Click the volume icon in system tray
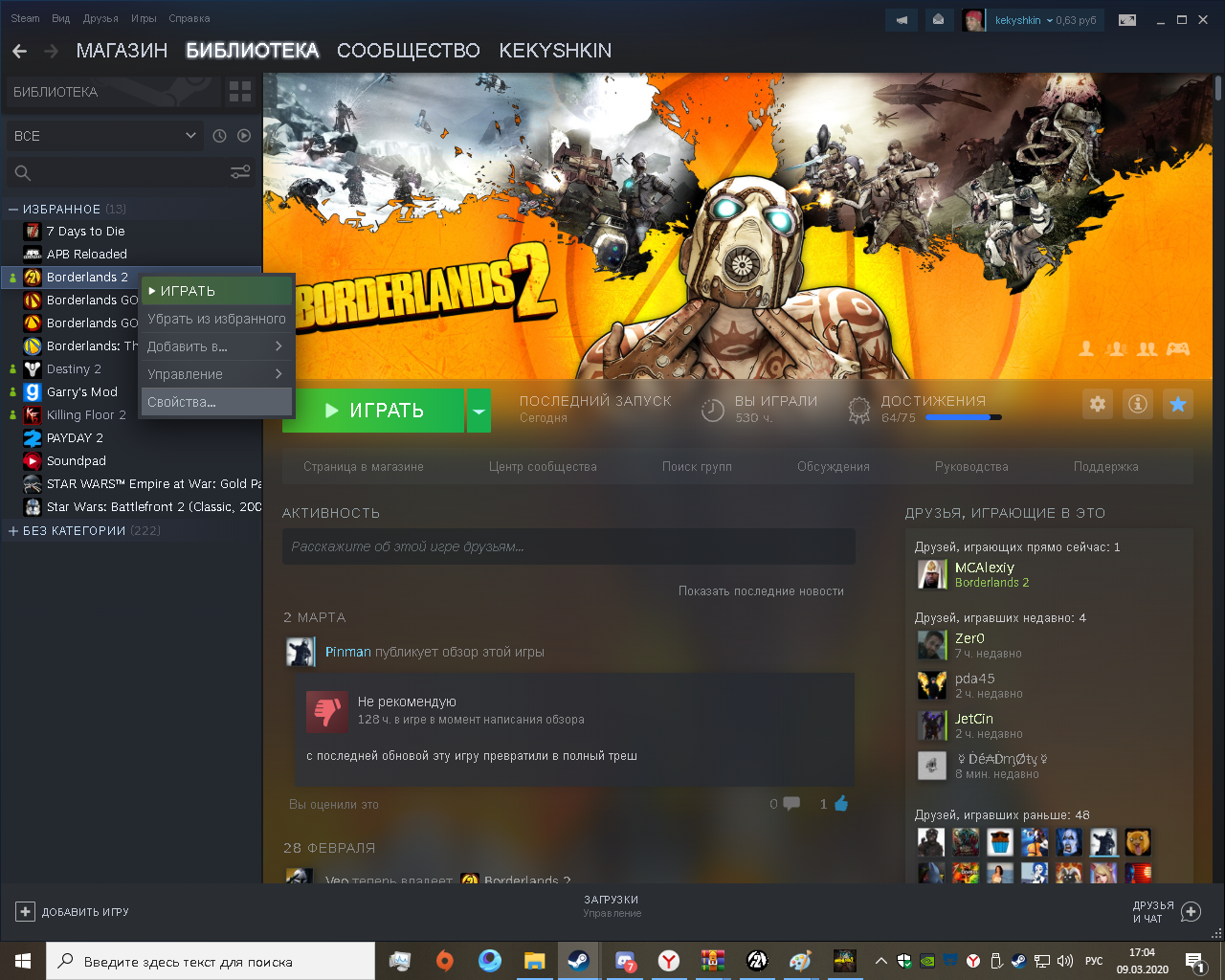This screenshot has width=1225, height=980. pyautogui.click(x=1065, y=961)
